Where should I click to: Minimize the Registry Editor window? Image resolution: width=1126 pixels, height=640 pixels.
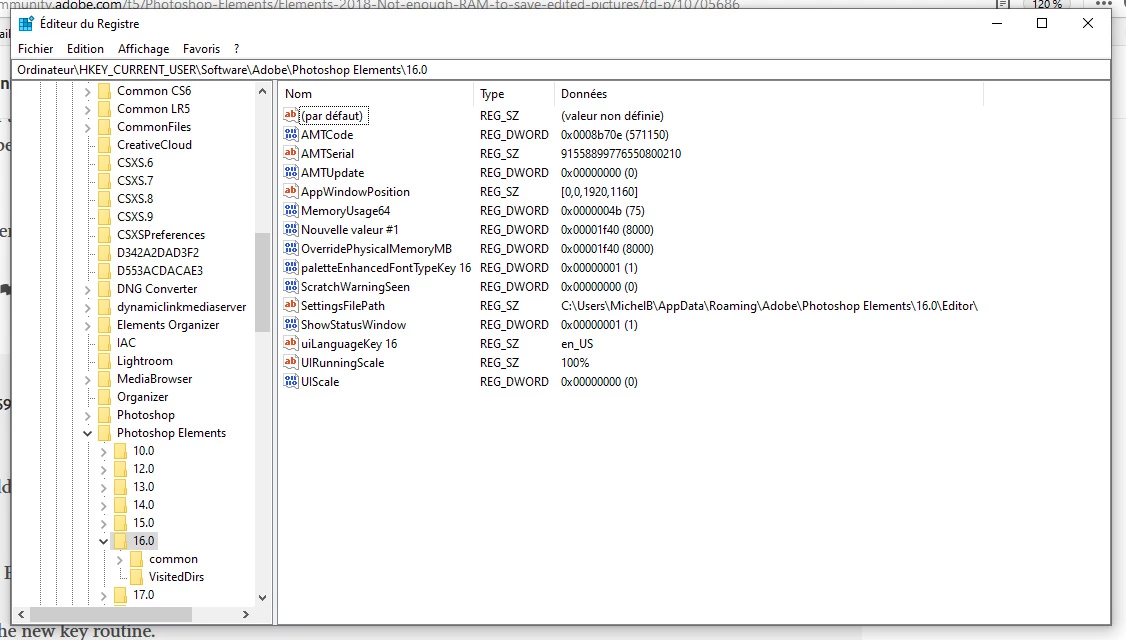[997, 24]
